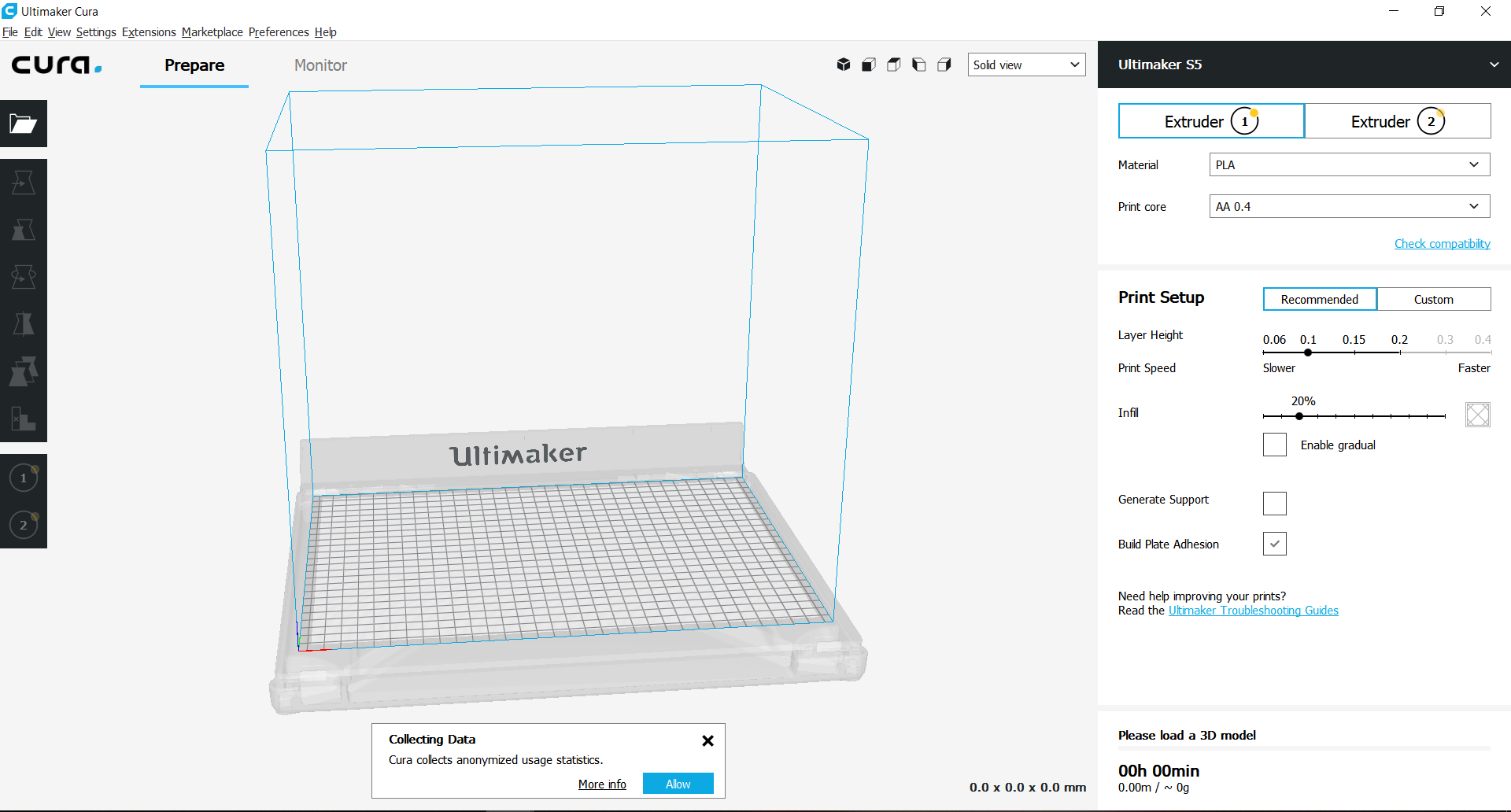1511x812 pixels.
Task: Collapse the Ultimaker S5 printer panel
Action: coord(1494,65)
